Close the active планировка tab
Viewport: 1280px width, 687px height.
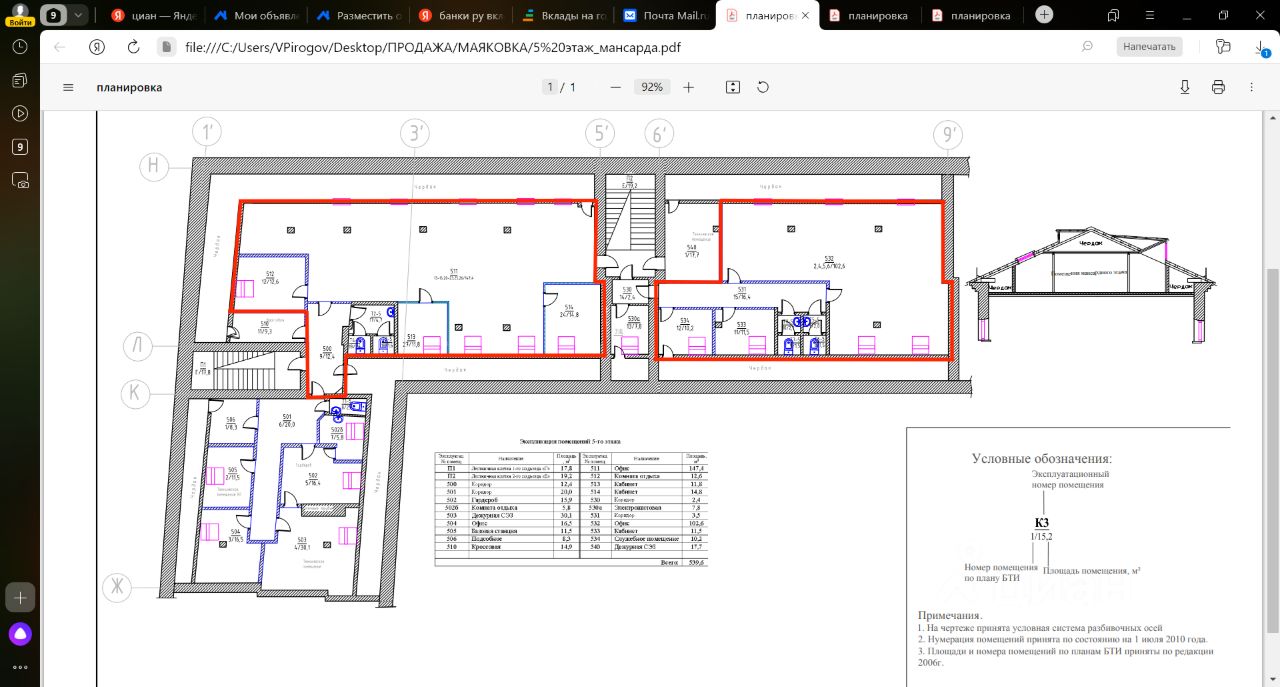pyautogui.click(x=806, y=15)
